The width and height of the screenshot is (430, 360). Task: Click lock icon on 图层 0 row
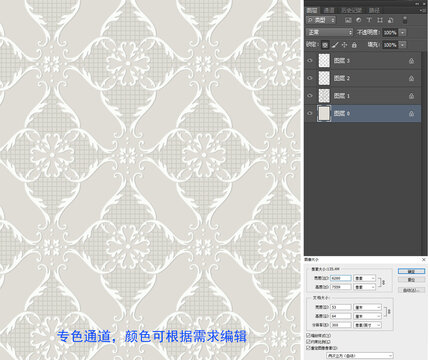pos(411,114)
